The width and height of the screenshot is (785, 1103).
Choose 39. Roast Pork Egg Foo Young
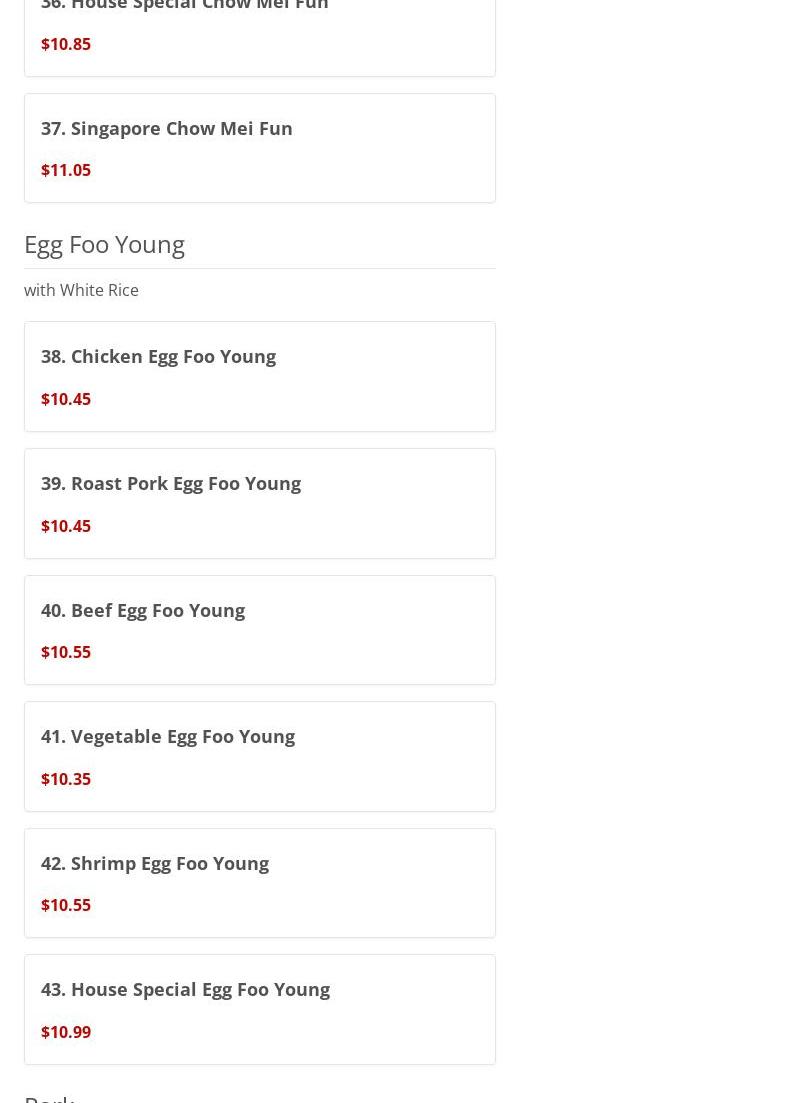pos(170,483)
